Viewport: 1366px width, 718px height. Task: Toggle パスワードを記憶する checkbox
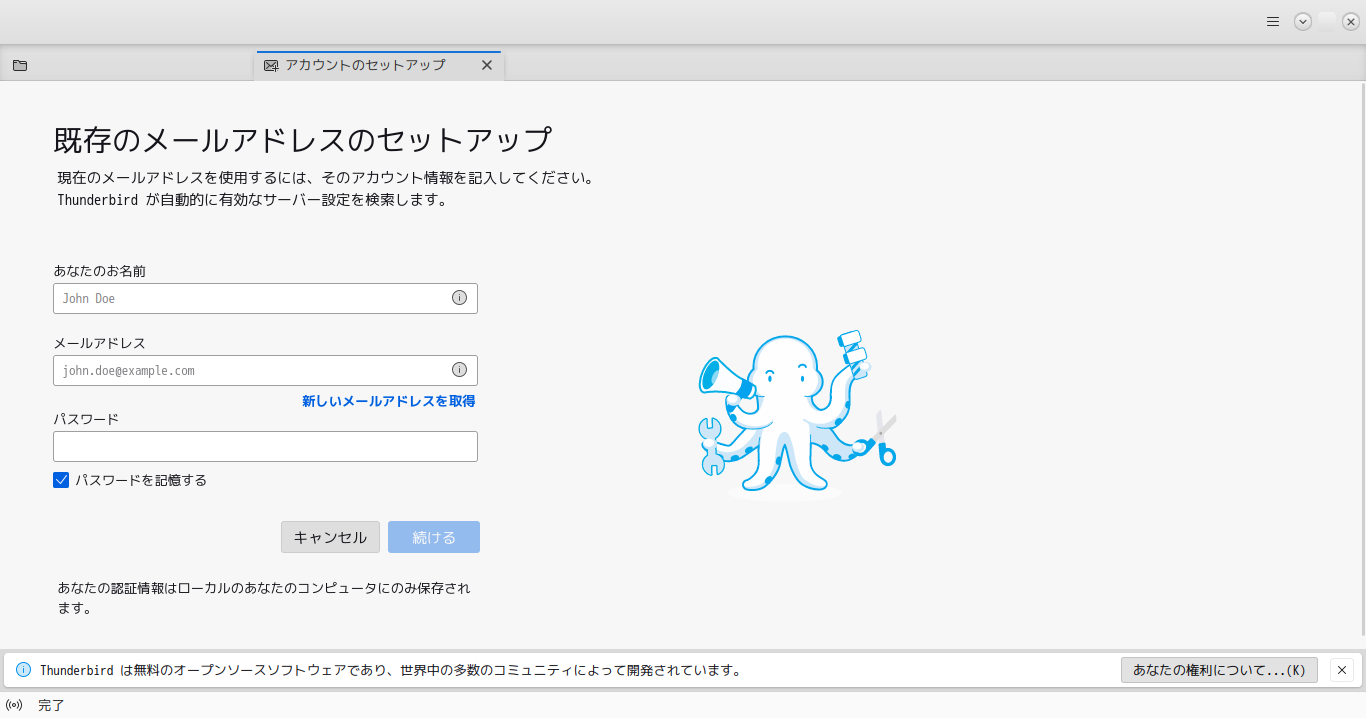click(x=61, y=480)
